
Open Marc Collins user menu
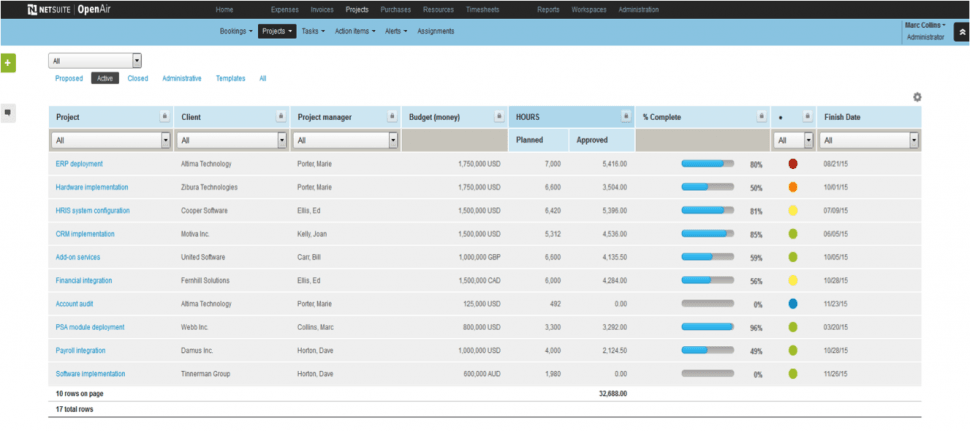click(x=925, y=25)
